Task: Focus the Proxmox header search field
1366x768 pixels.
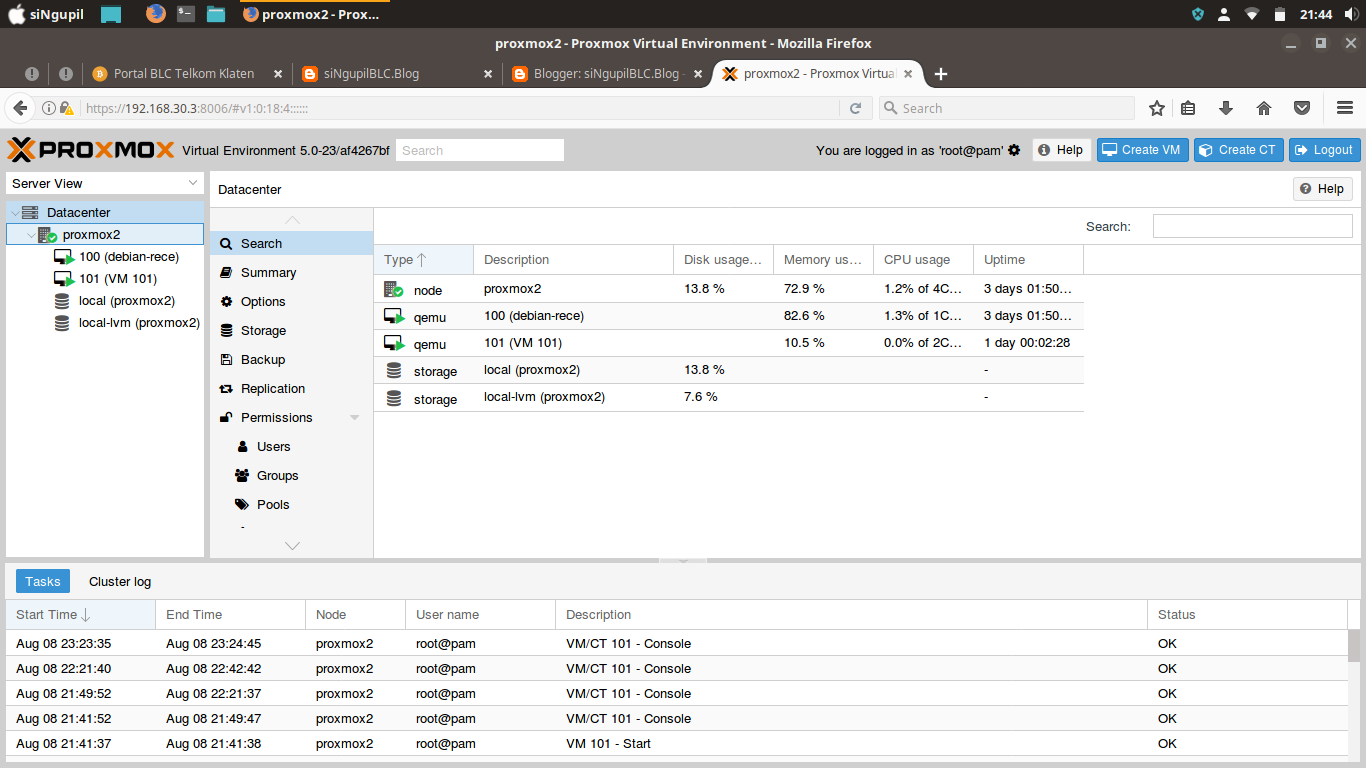Action: [x=480, y=150]
